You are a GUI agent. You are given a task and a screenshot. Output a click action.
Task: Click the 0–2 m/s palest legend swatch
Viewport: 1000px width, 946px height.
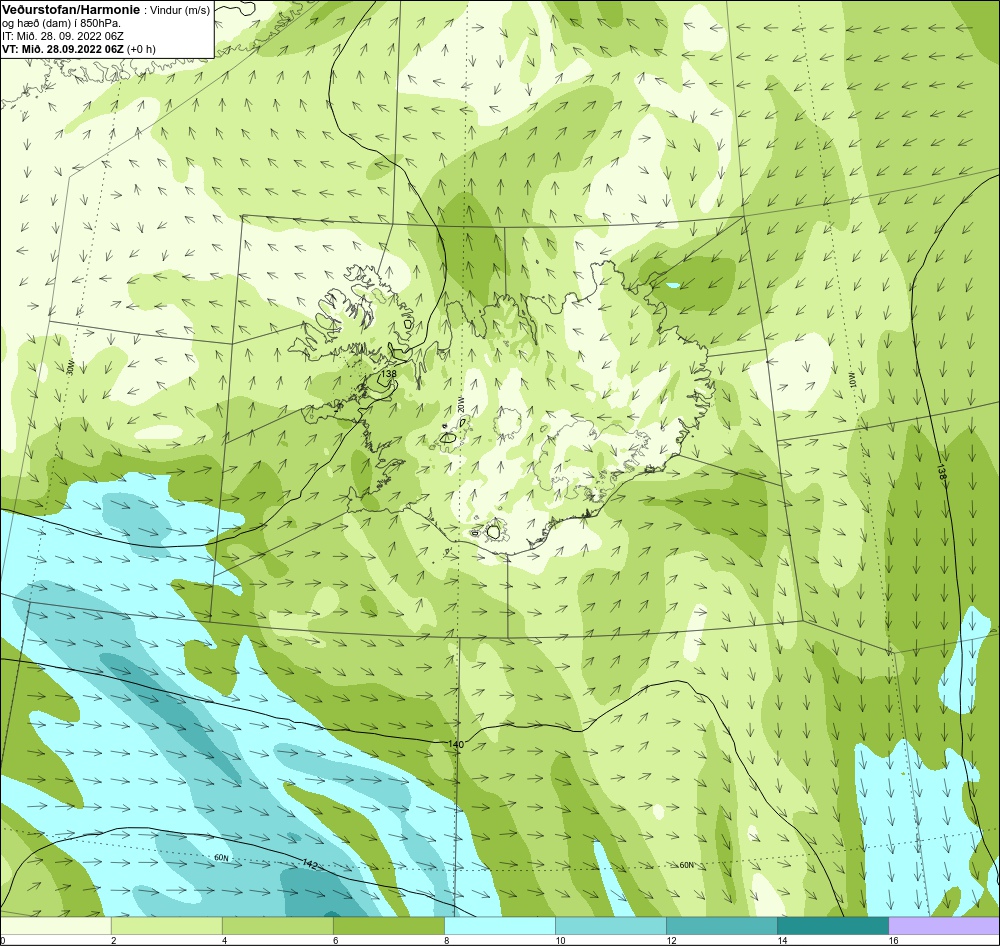(55, 926)
